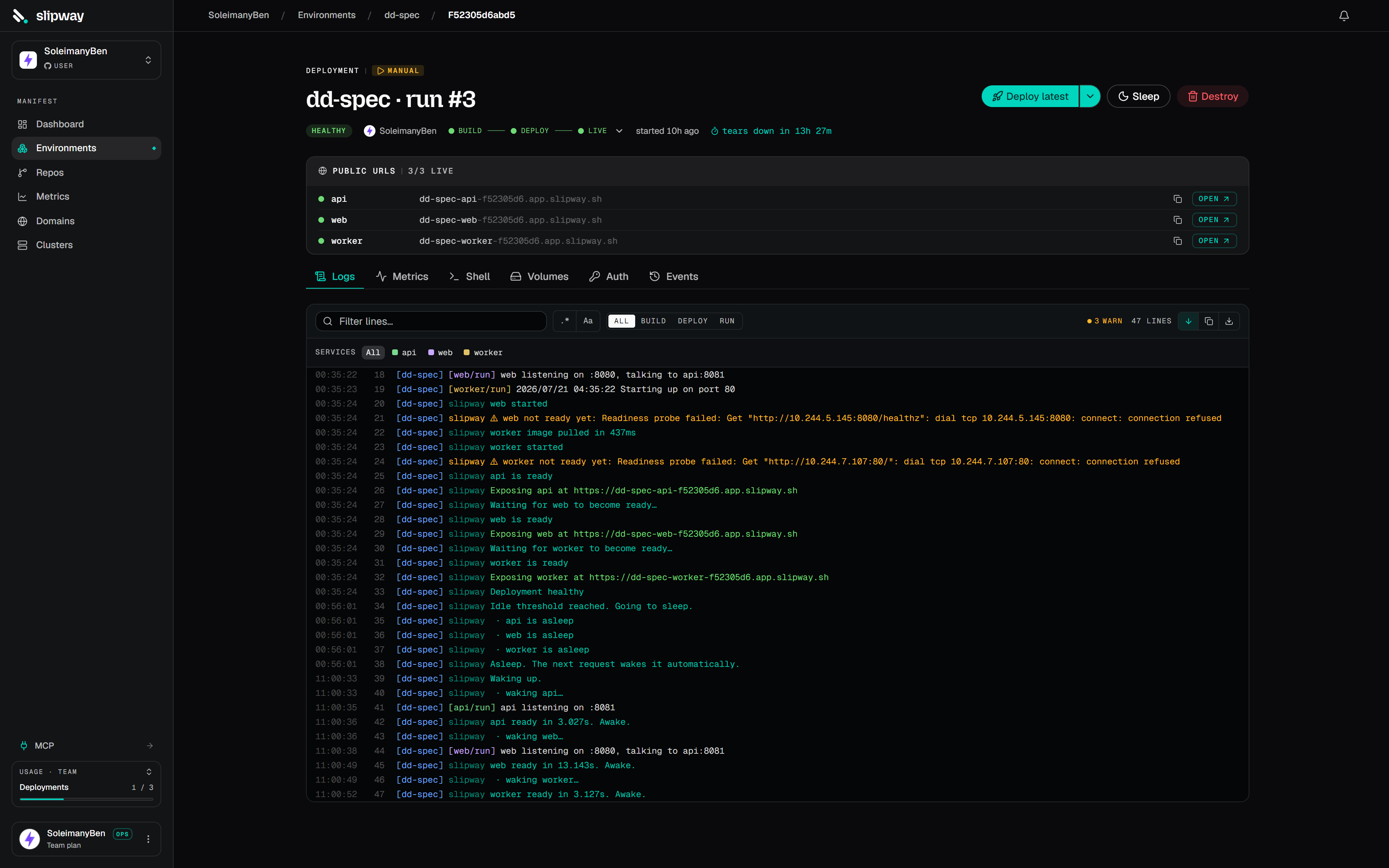Open the api URL

1214,199
